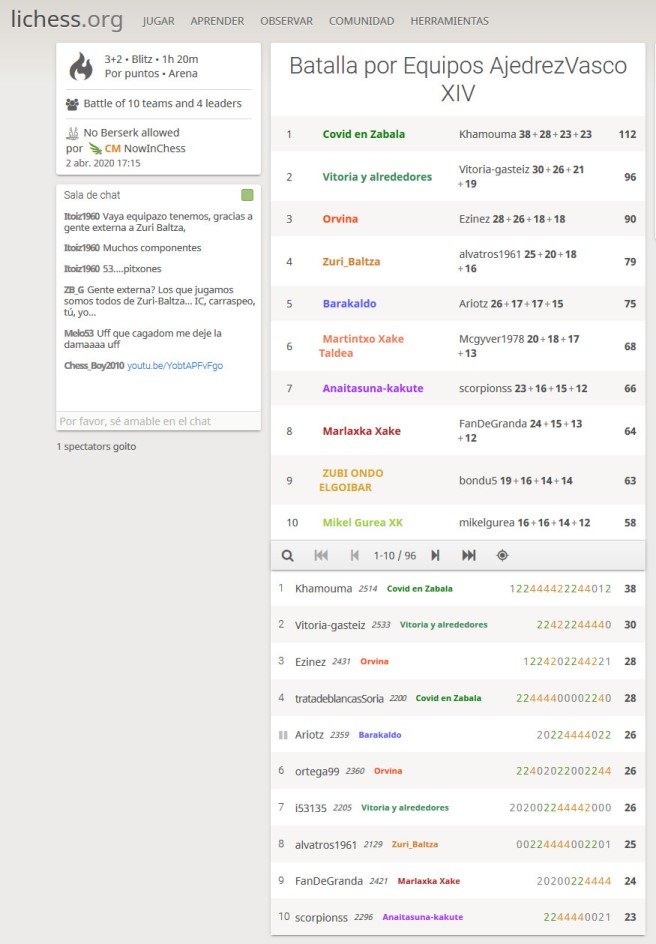
Task: Click the patron wing icon beside NowInChess
Action: click(95, 148)
